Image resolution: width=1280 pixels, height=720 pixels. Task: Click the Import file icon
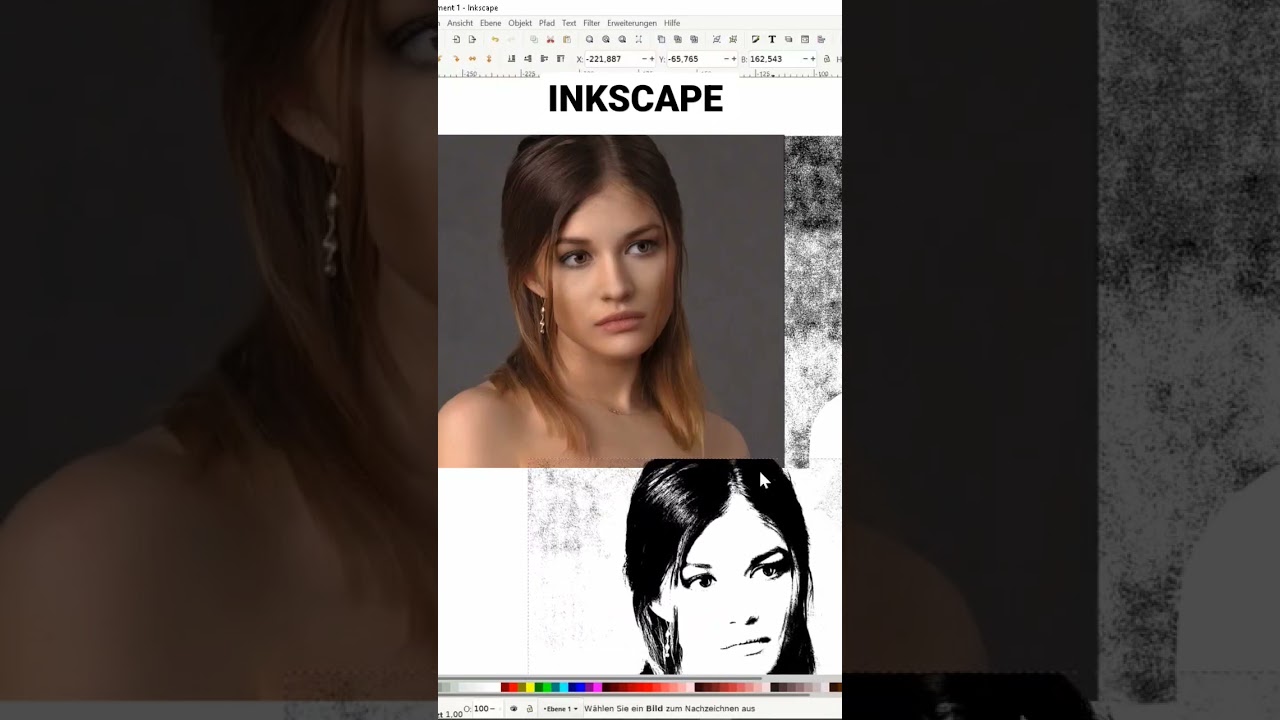456,40
